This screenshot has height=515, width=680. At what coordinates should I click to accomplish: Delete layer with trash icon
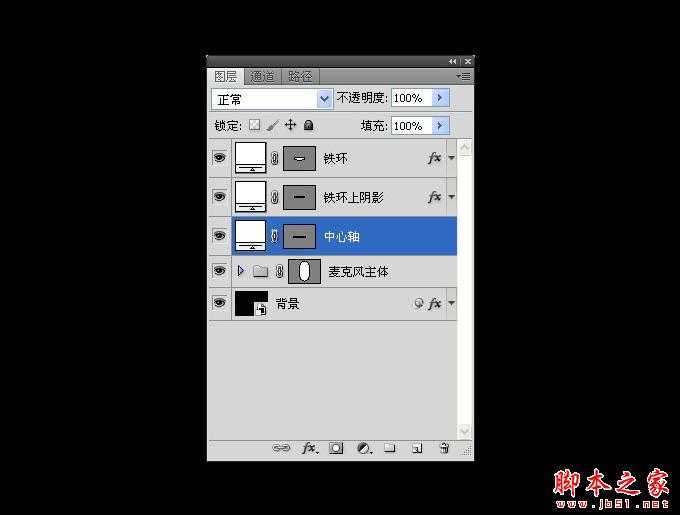(x=444, y=448)
